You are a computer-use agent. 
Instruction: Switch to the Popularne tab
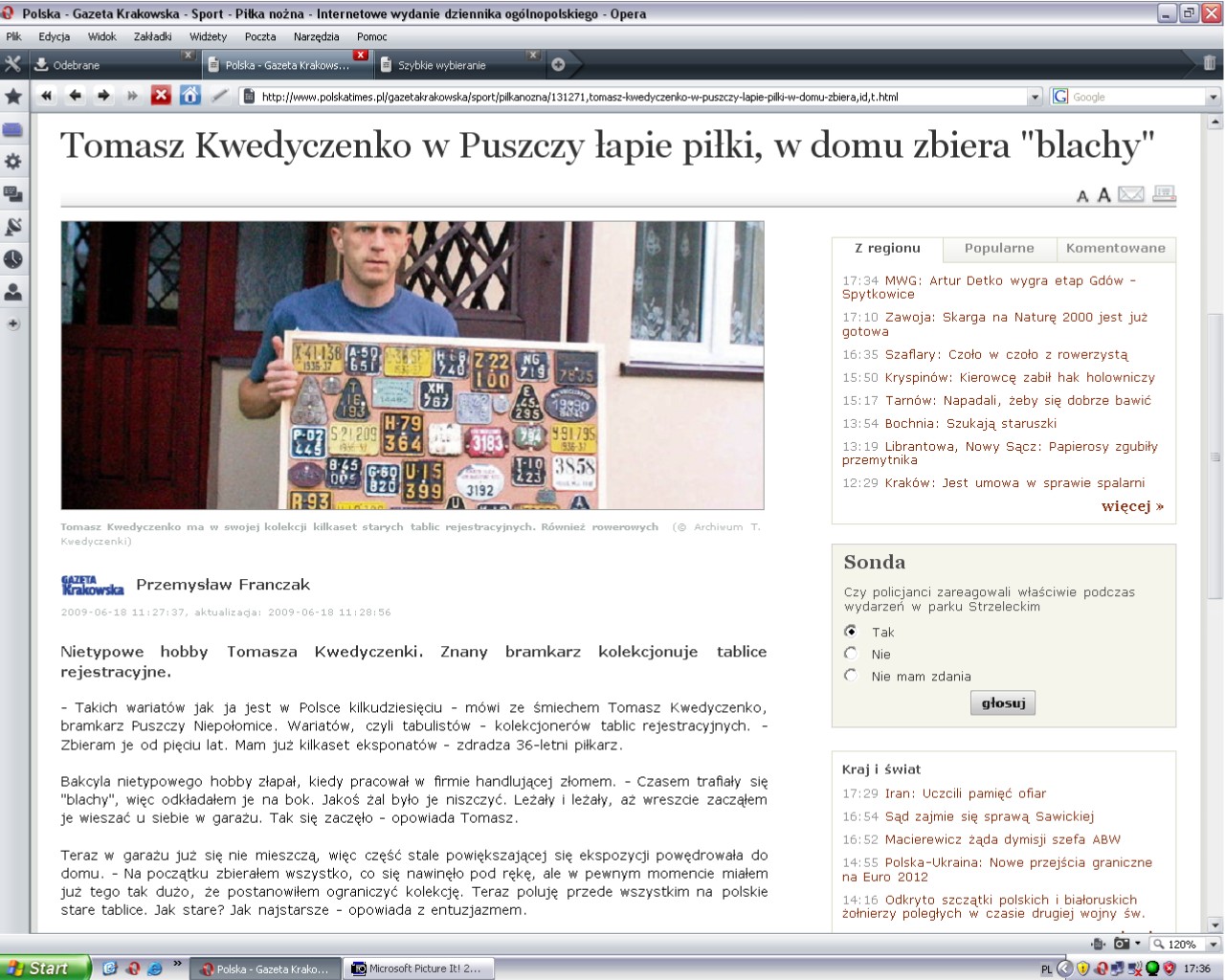point(999,248)
